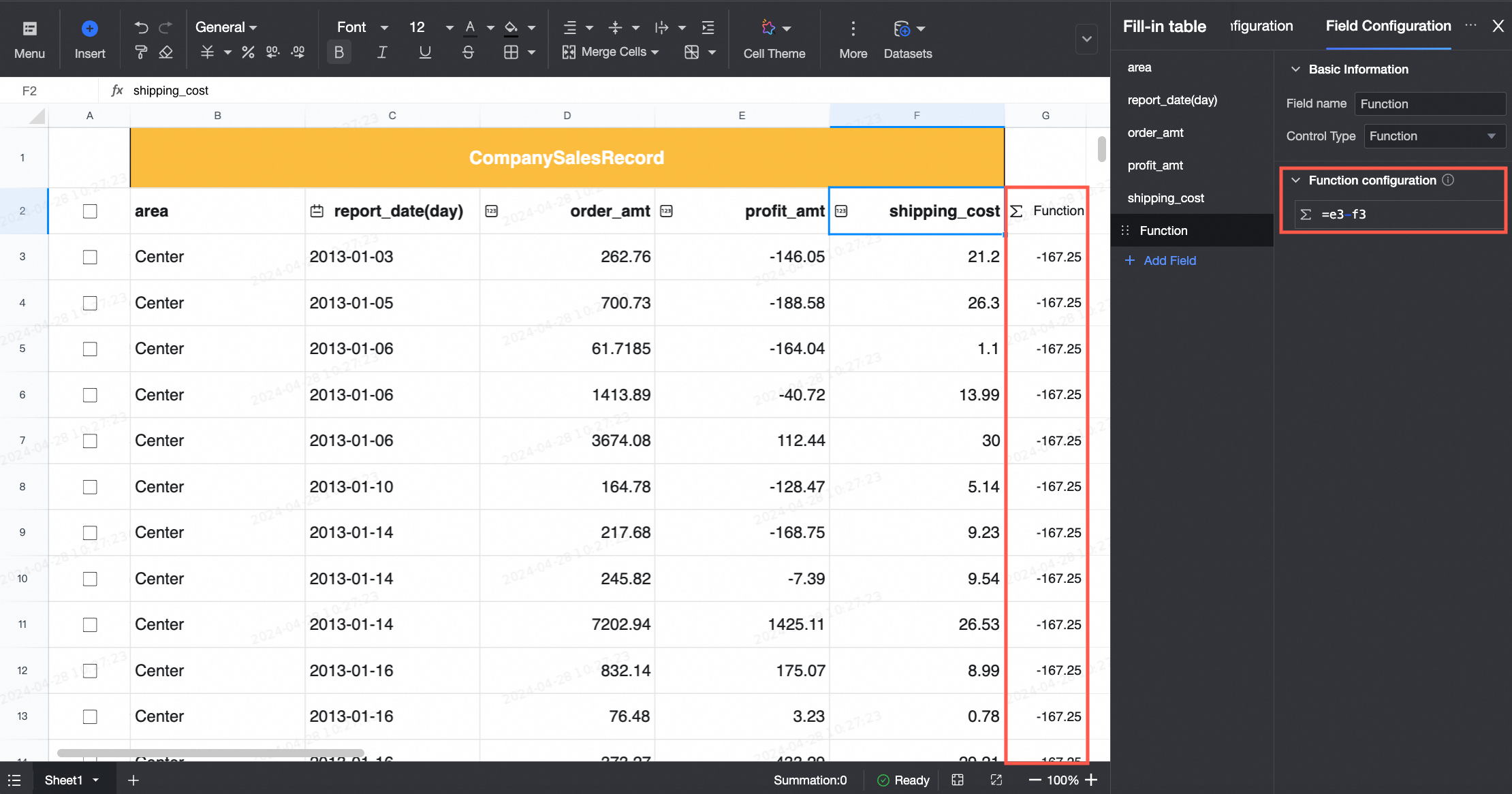The width and height of the screenshot is (1512, 794).
Task: Select order_amt field in list
Action: [1192, 133]
